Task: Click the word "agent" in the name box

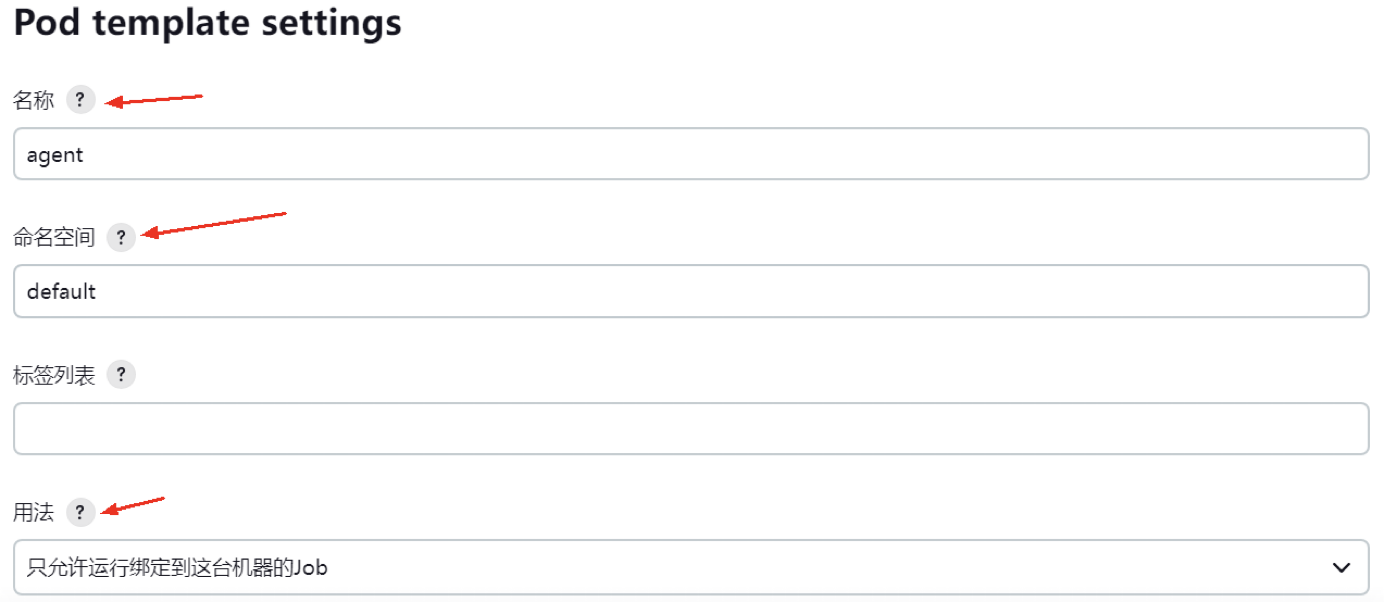Action: [55, 155]
